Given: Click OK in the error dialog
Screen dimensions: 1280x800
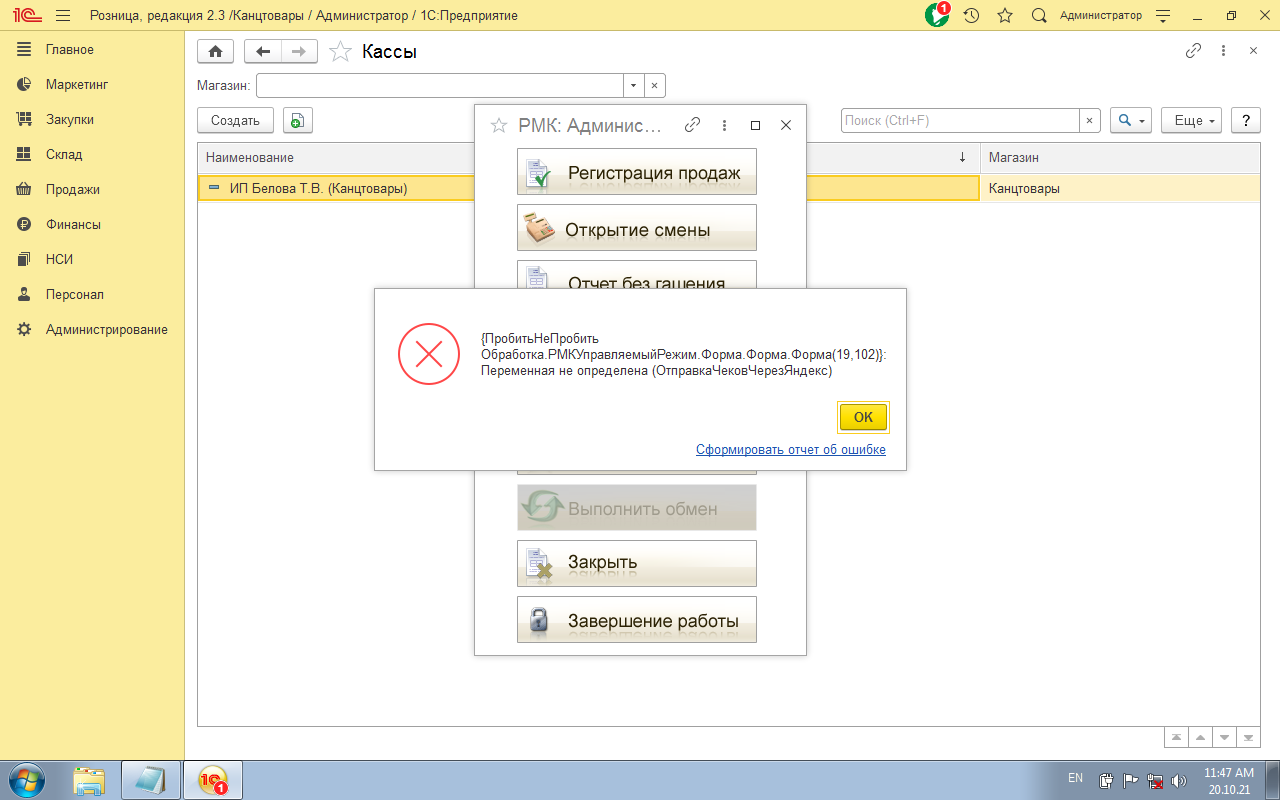Looking at the screenshot, I should [863, 417].
